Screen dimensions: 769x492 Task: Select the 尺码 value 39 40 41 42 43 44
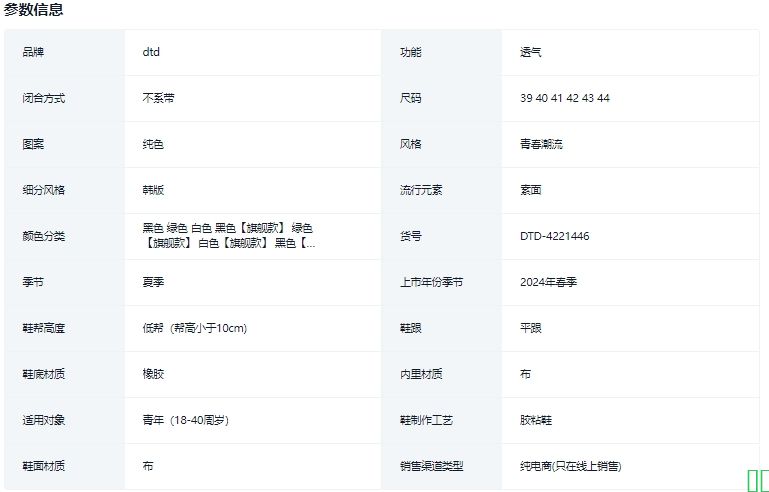click(564, 98)
